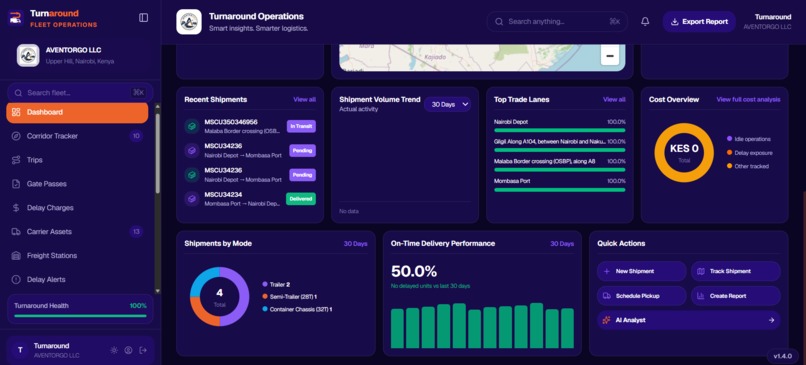806x365 pixels.
Task: Click the sidebar vertical scrollbar
Action: pos(157,154)
